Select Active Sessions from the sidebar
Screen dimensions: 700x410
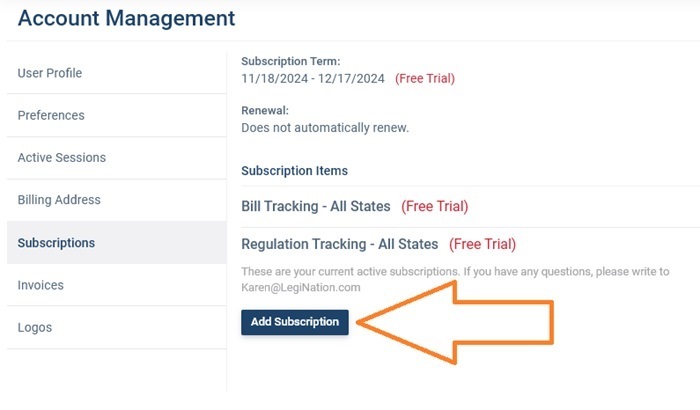point(62,157)
